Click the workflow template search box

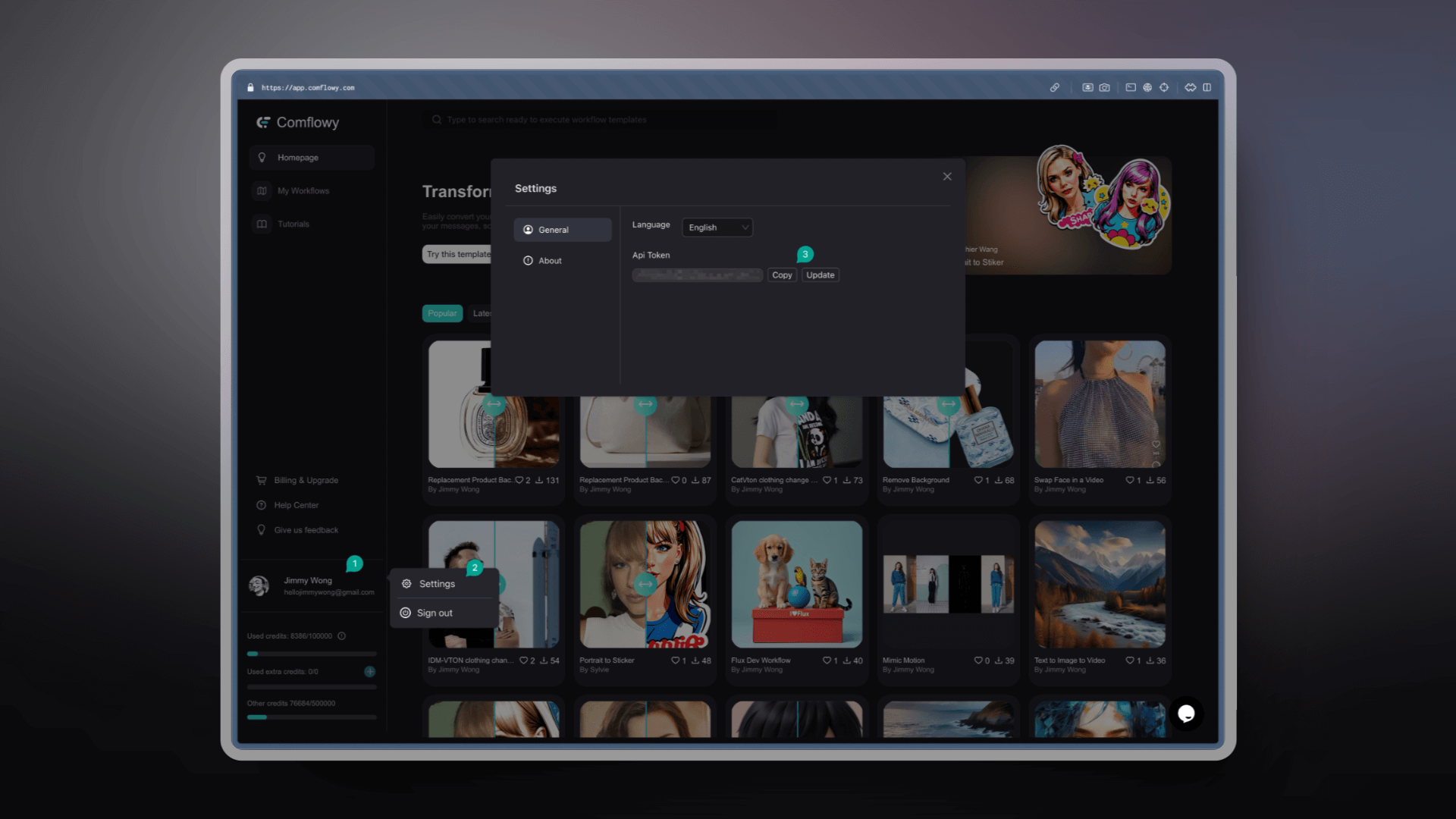[x=599, y=120]
